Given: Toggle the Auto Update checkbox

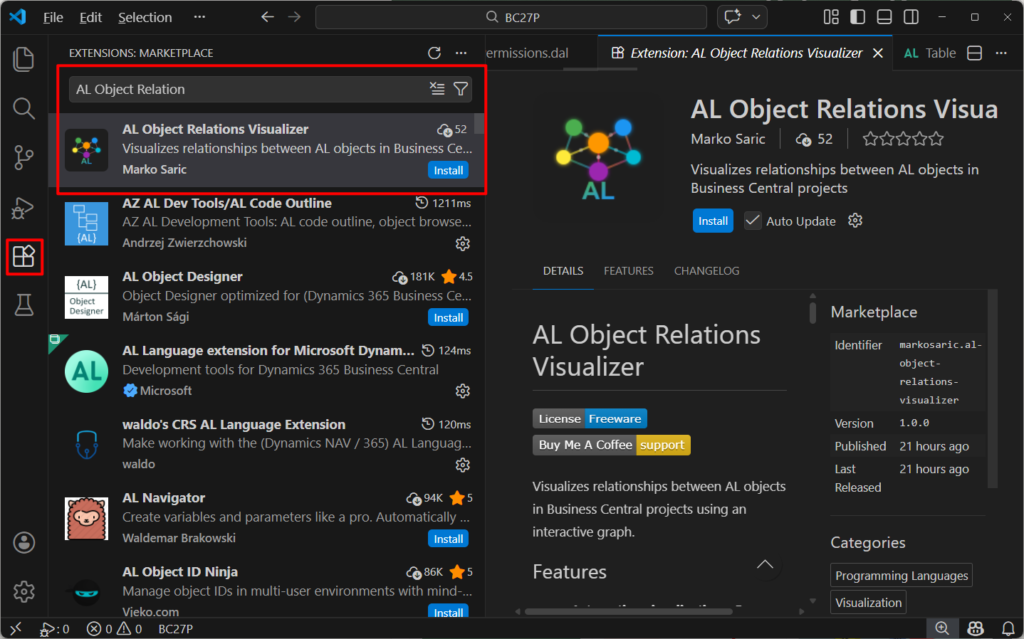Looking at the screenshot, I should pos(753,221).
